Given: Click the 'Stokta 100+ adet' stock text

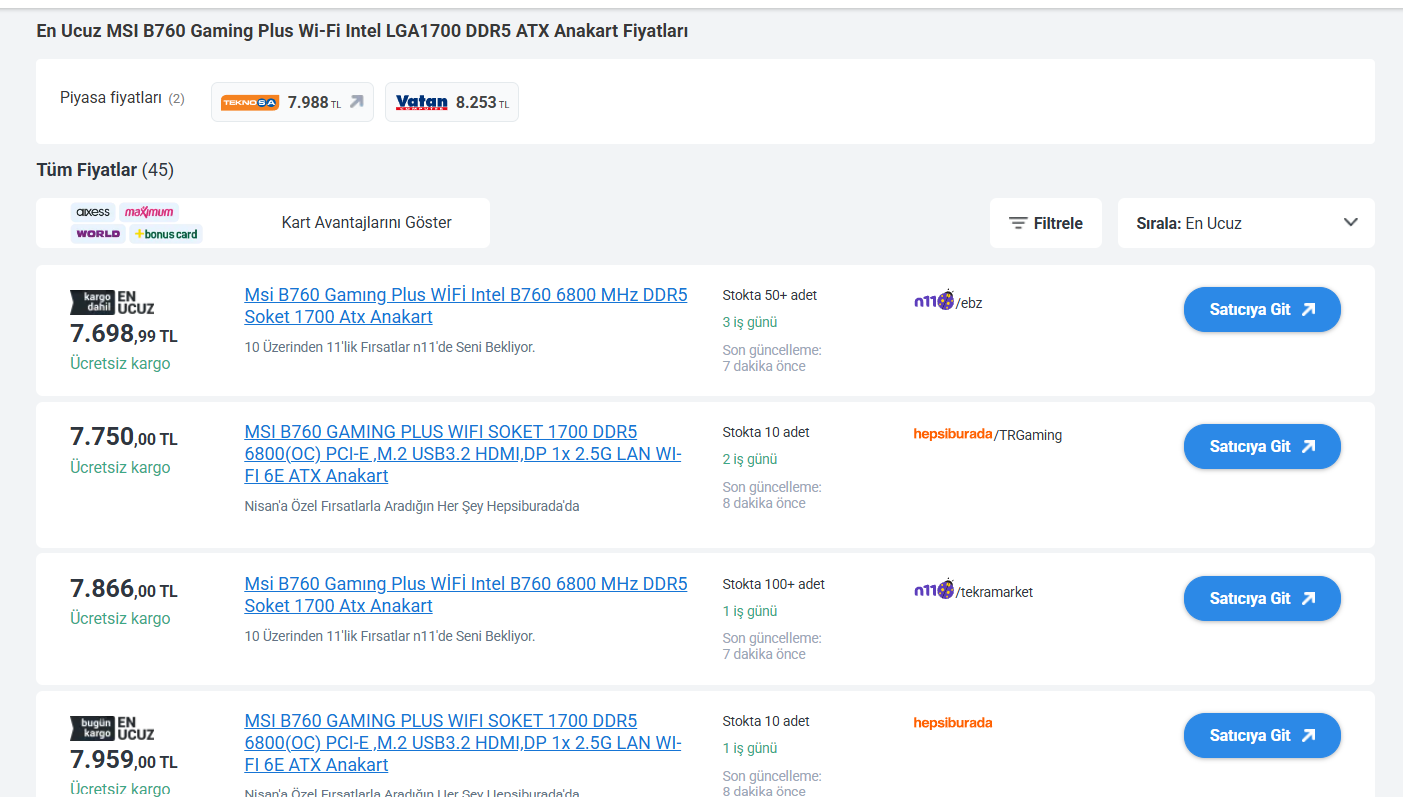Looking at the screenshot, I should (x=774, y=584).
